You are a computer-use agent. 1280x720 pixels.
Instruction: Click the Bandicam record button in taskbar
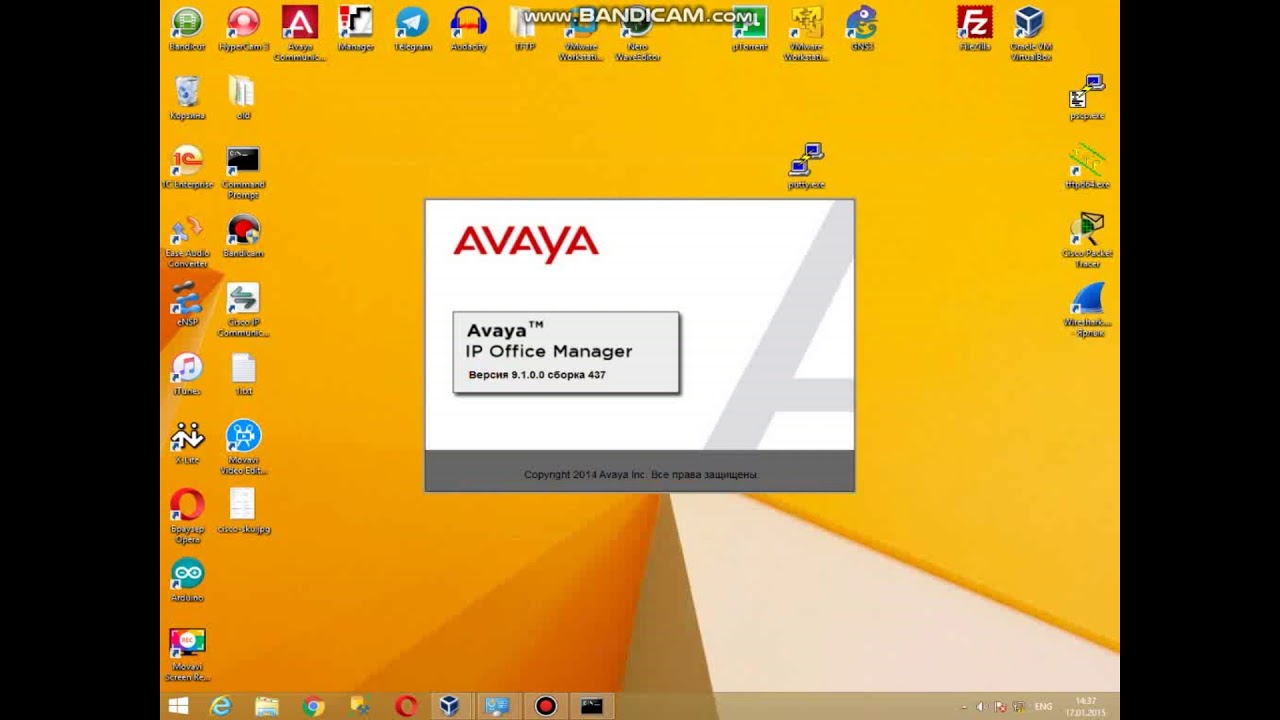(x=545, y=706)
